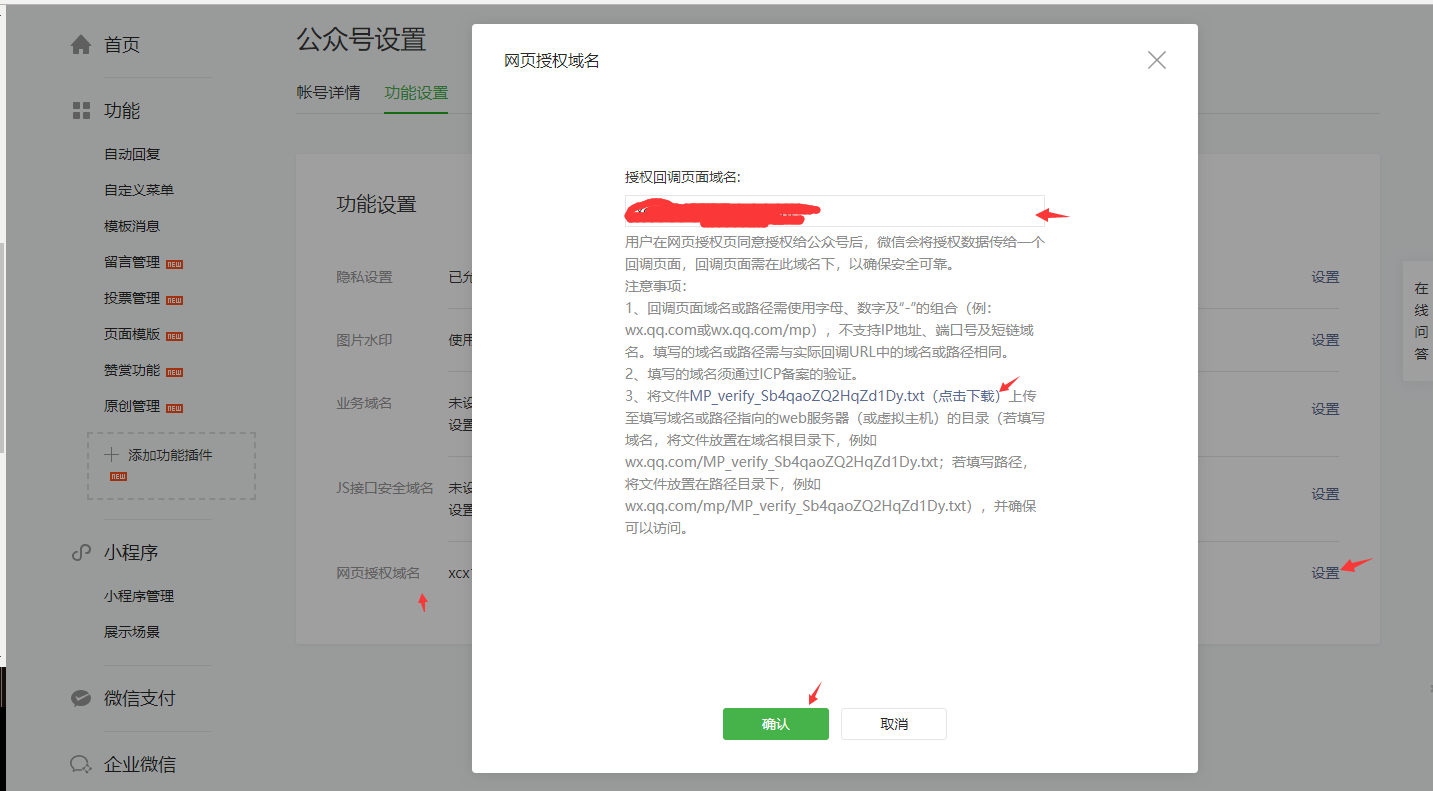The height and width of the screenshot is (791, 1433).
Task: Open the 在线问答 side panel
Action: pos(1420,321)
